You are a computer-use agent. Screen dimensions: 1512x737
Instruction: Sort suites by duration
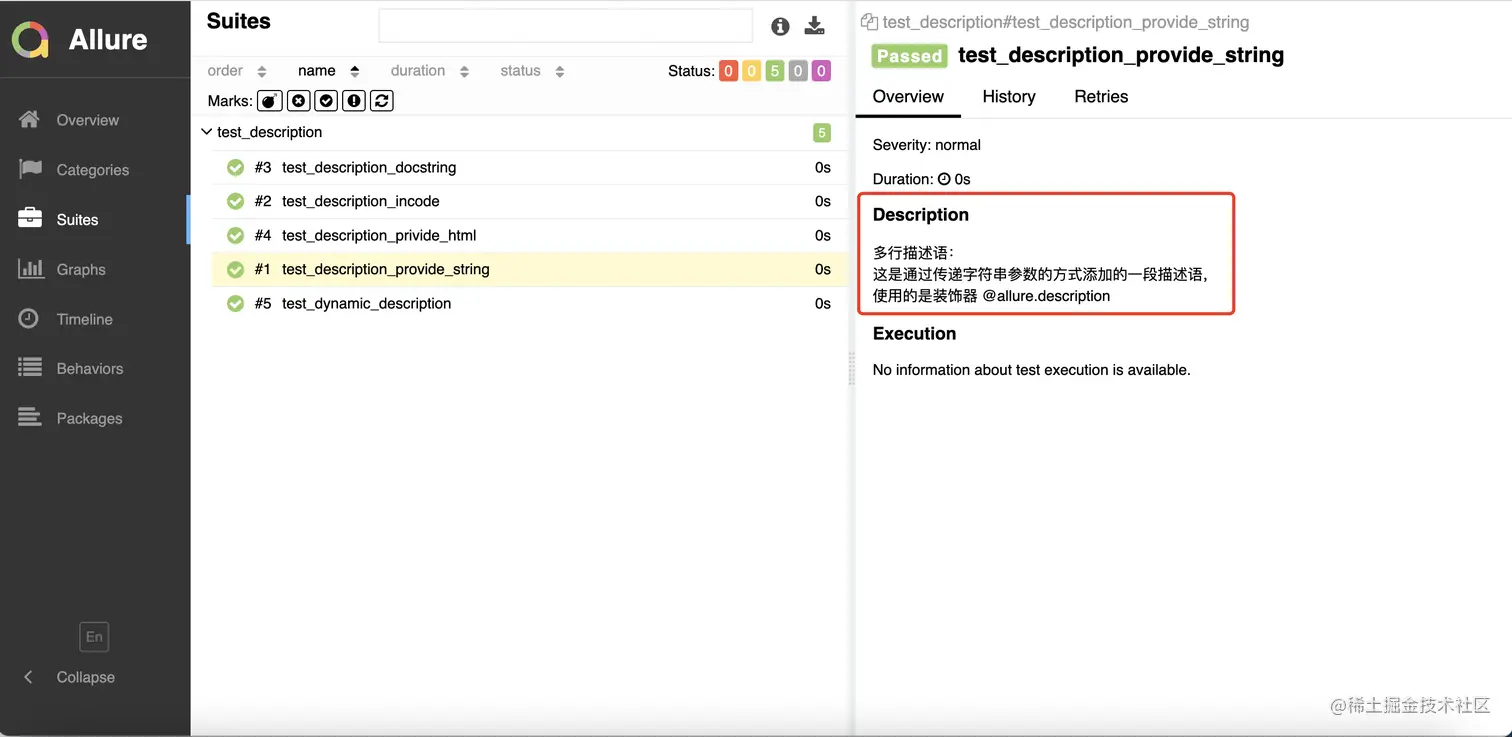click(430, 71)
